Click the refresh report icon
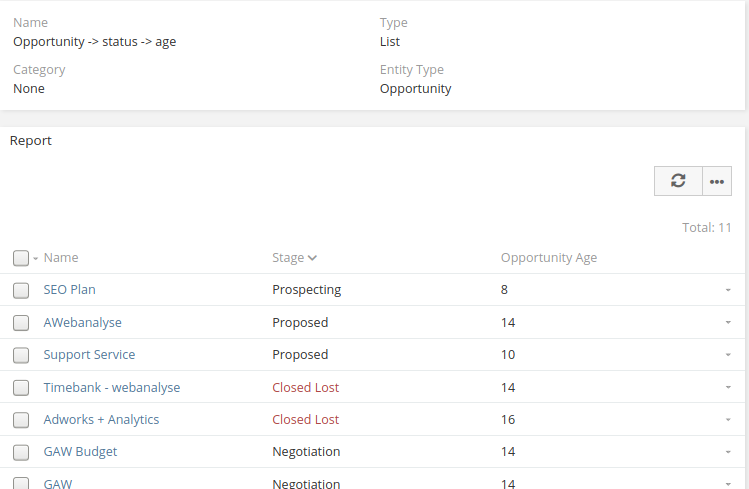The width and height of the screenshot is (749, 489). [678, 181]
